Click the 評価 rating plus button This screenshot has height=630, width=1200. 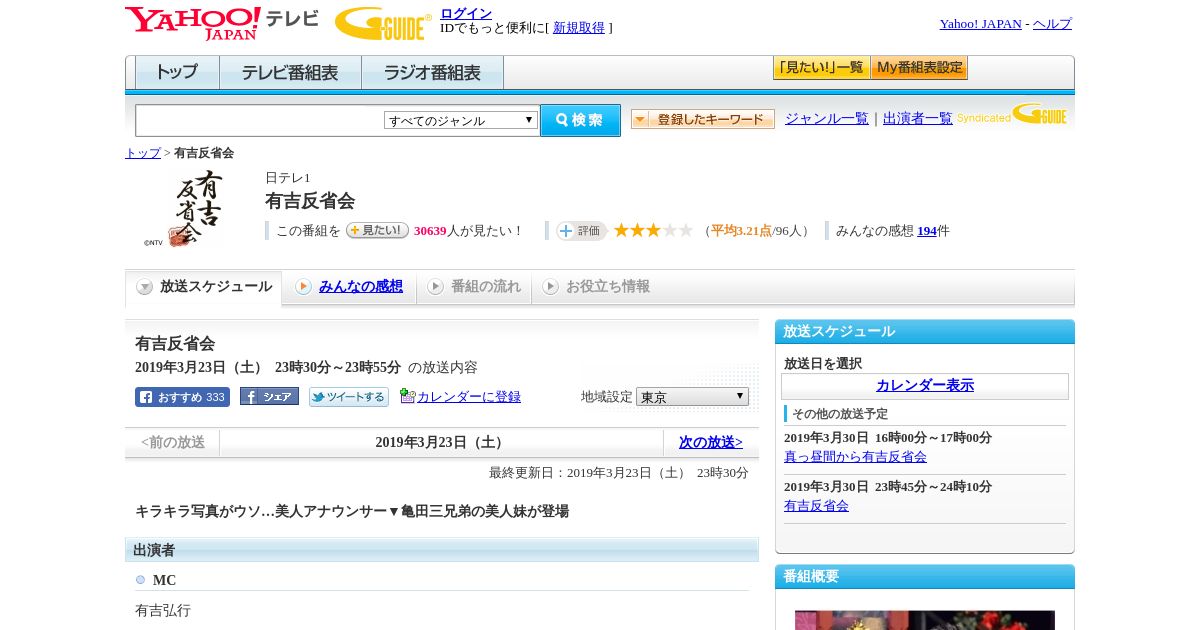pos(581,230)
